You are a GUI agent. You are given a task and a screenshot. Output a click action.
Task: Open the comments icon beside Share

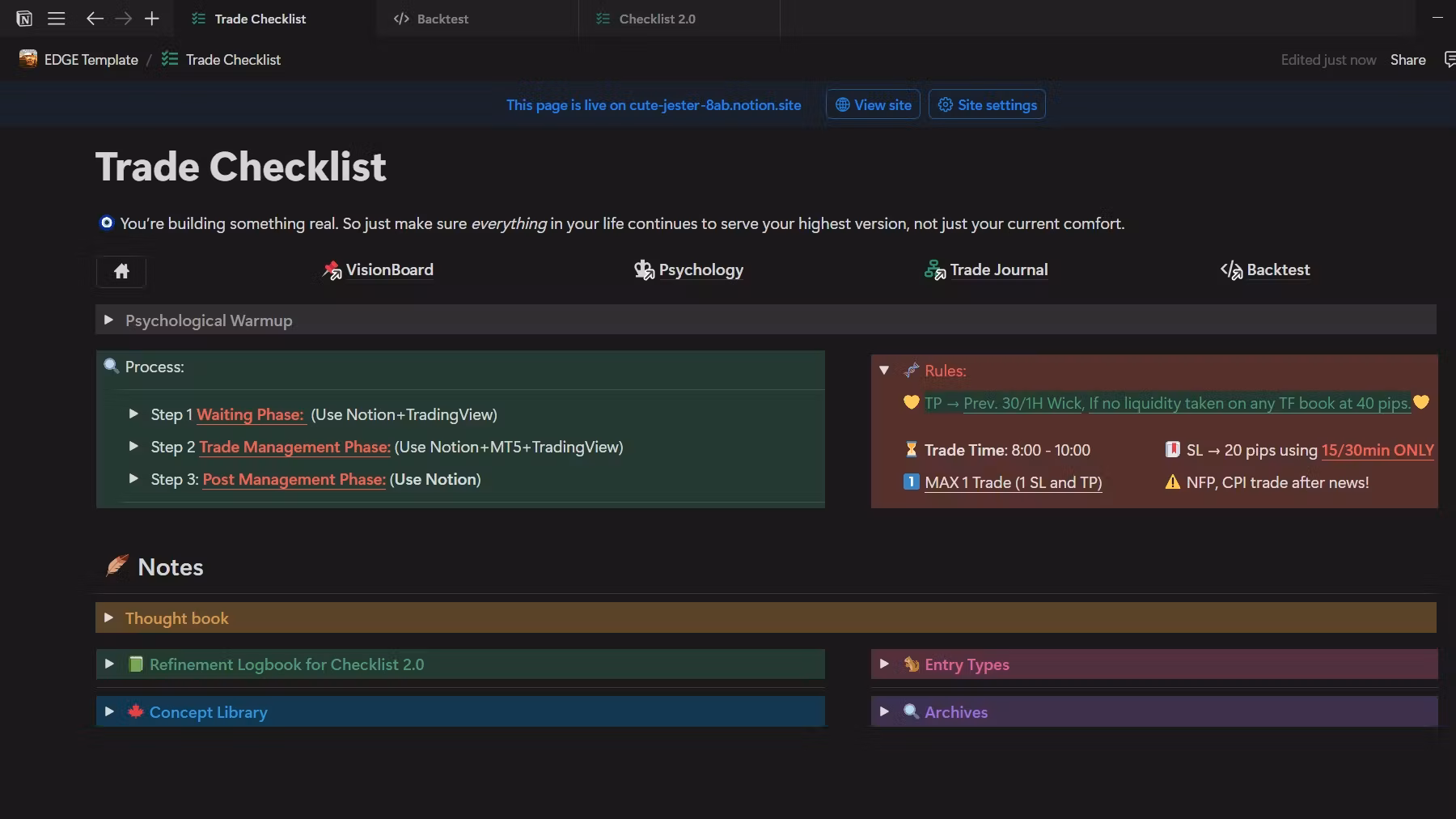click(1449, 60)
